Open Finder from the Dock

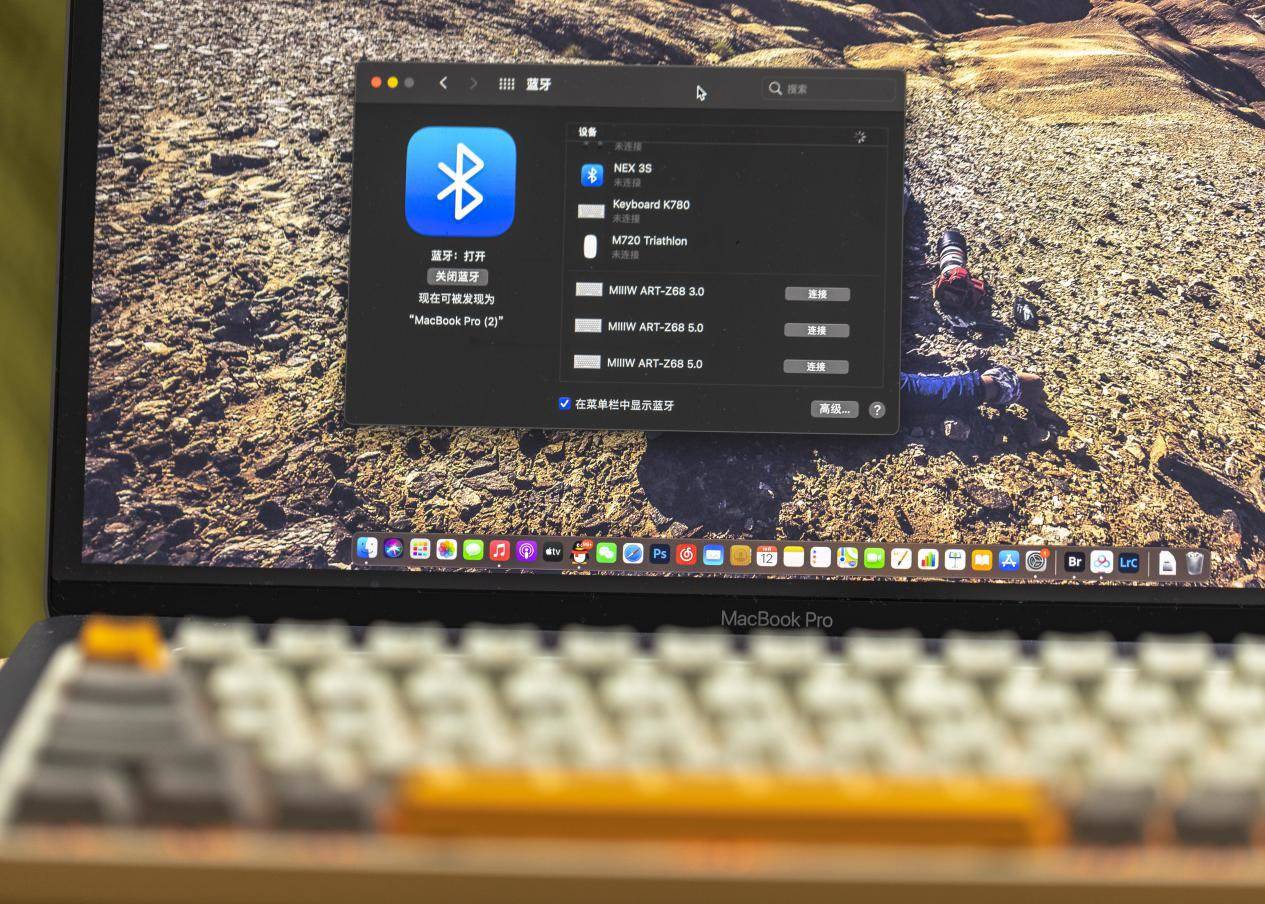point(367,548)
